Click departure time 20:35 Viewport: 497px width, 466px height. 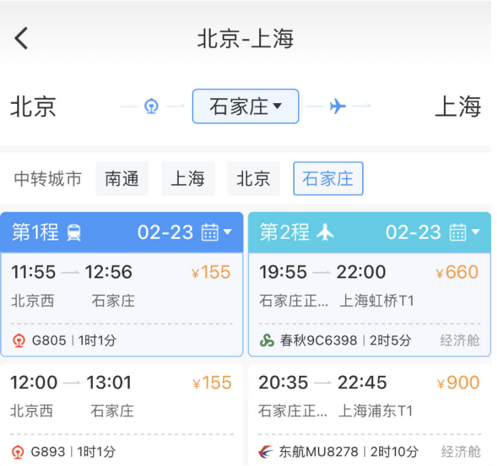point(283,383)
